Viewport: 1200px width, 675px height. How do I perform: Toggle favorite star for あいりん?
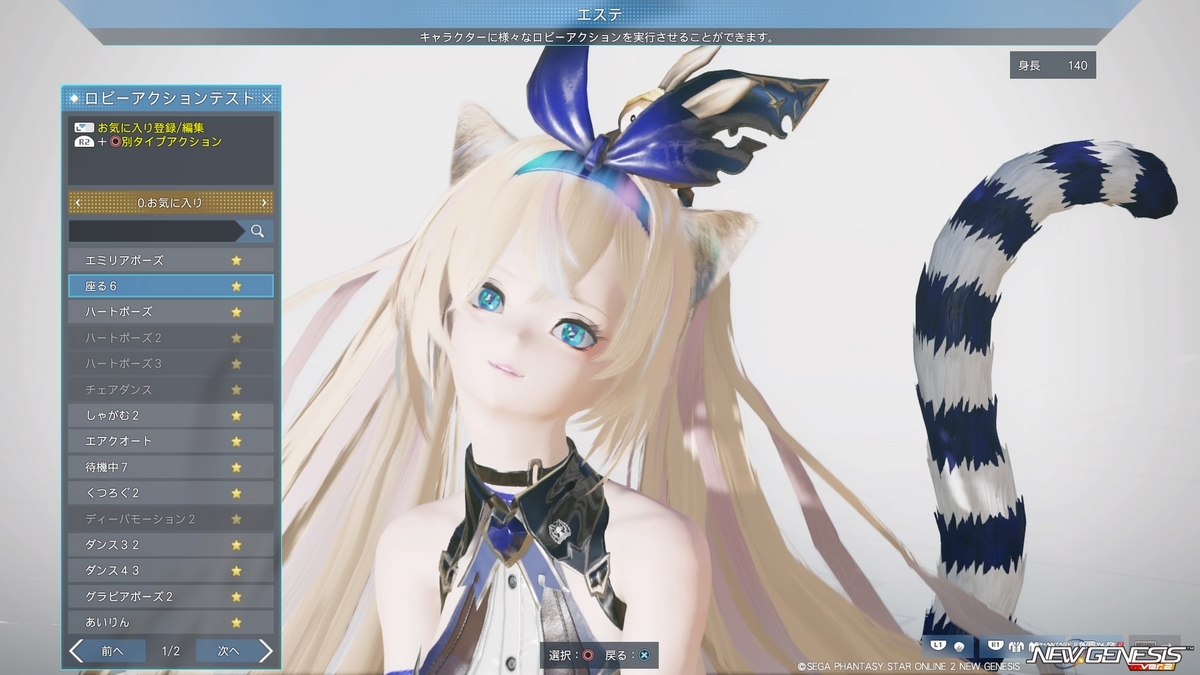[x=237, y=623]
